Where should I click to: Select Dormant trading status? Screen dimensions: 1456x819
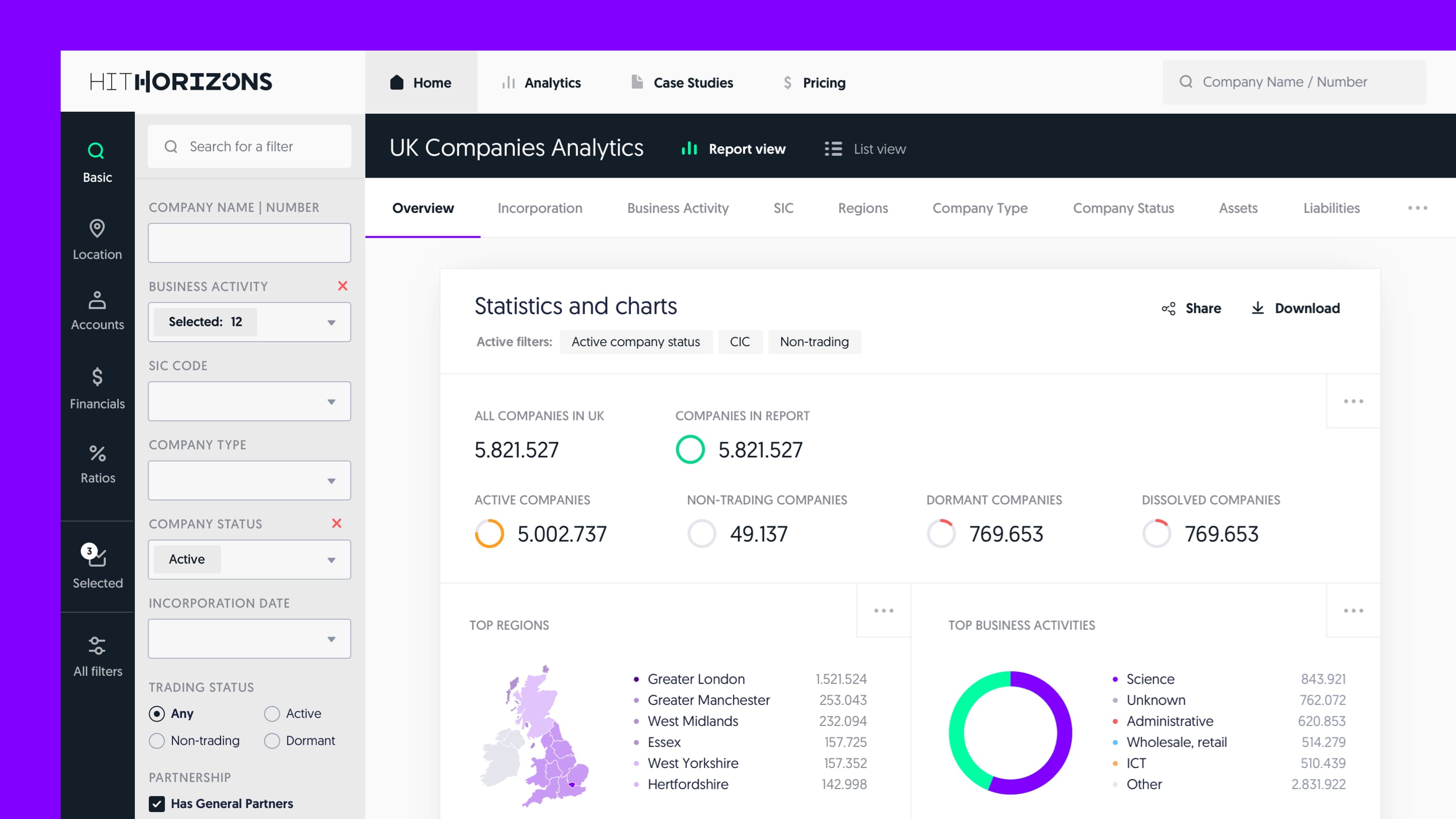[272, 741]
